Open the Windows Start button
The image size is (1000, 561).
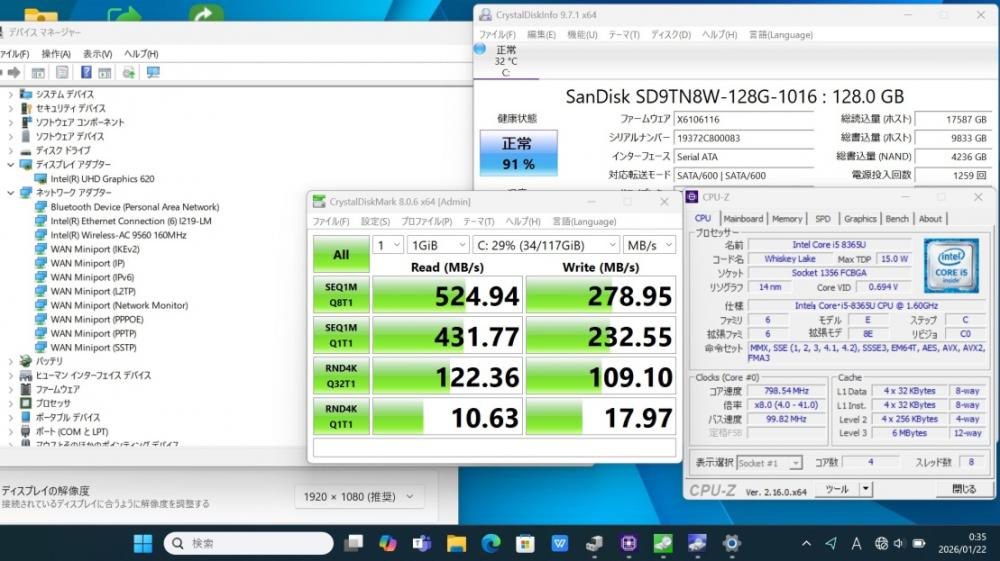pos(143,543)
